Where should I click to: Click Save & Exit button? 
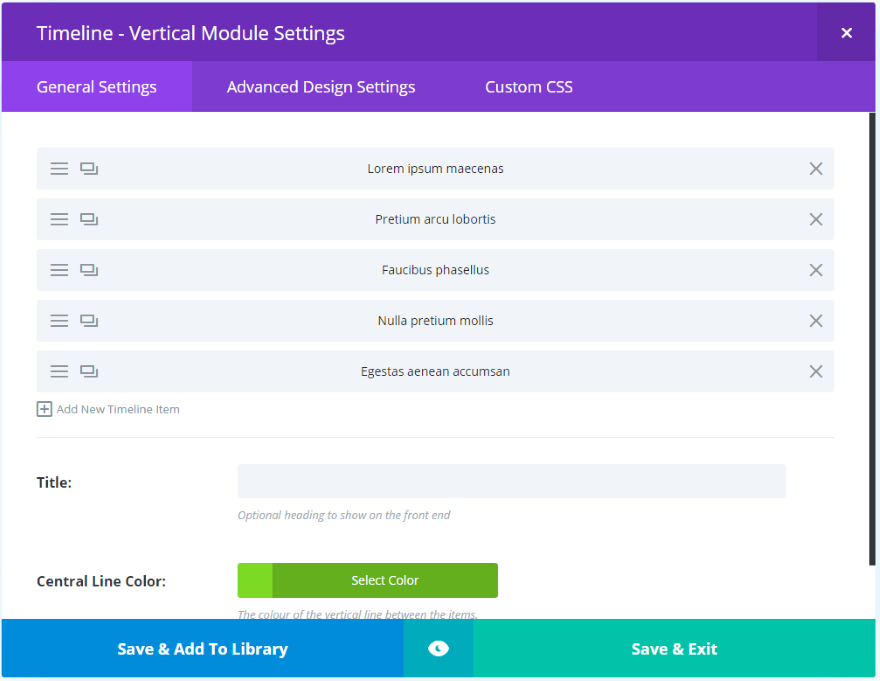click(x=674, y=648)
